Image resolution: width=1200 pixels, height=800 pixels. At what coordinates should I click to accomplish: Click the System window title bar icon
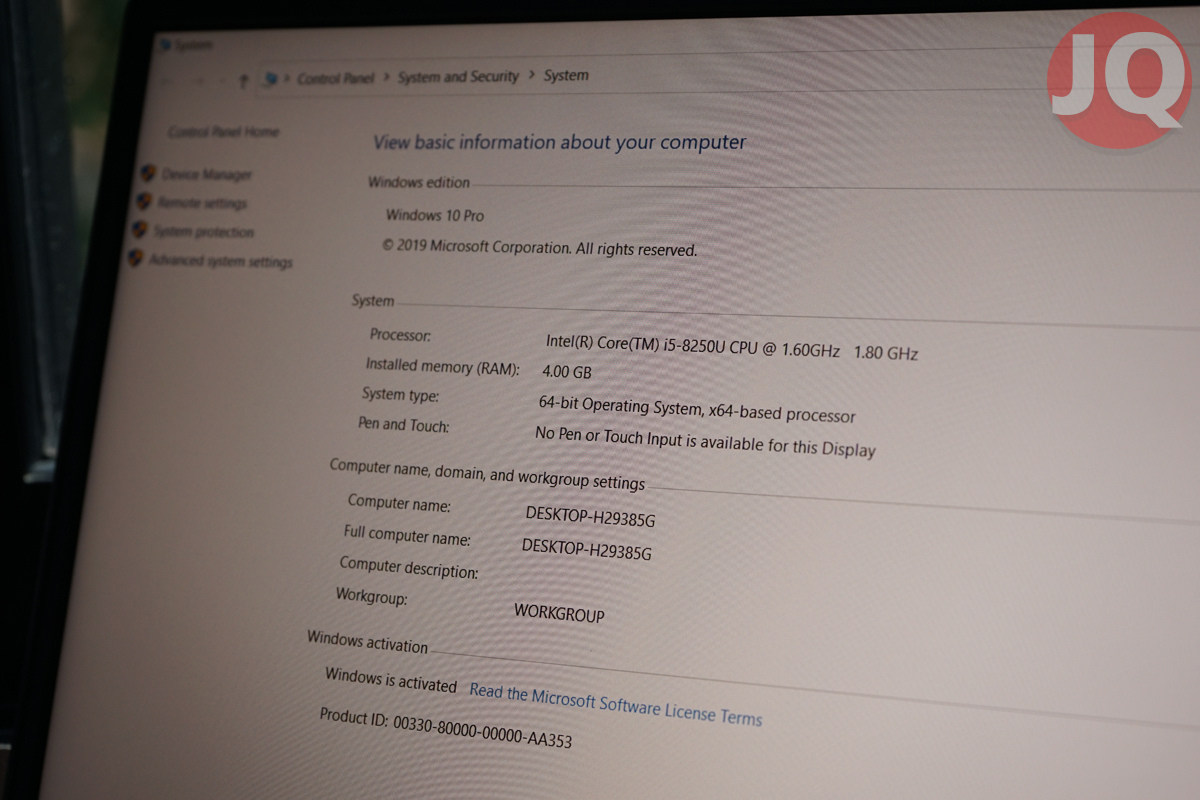click(166, 44)
